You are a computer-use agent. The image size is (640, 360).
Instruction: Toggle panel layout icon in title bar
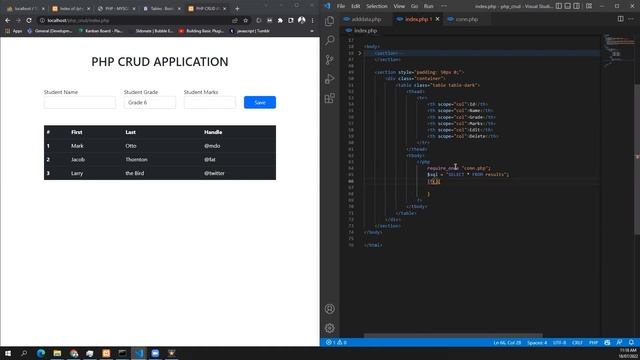[568, 6]
